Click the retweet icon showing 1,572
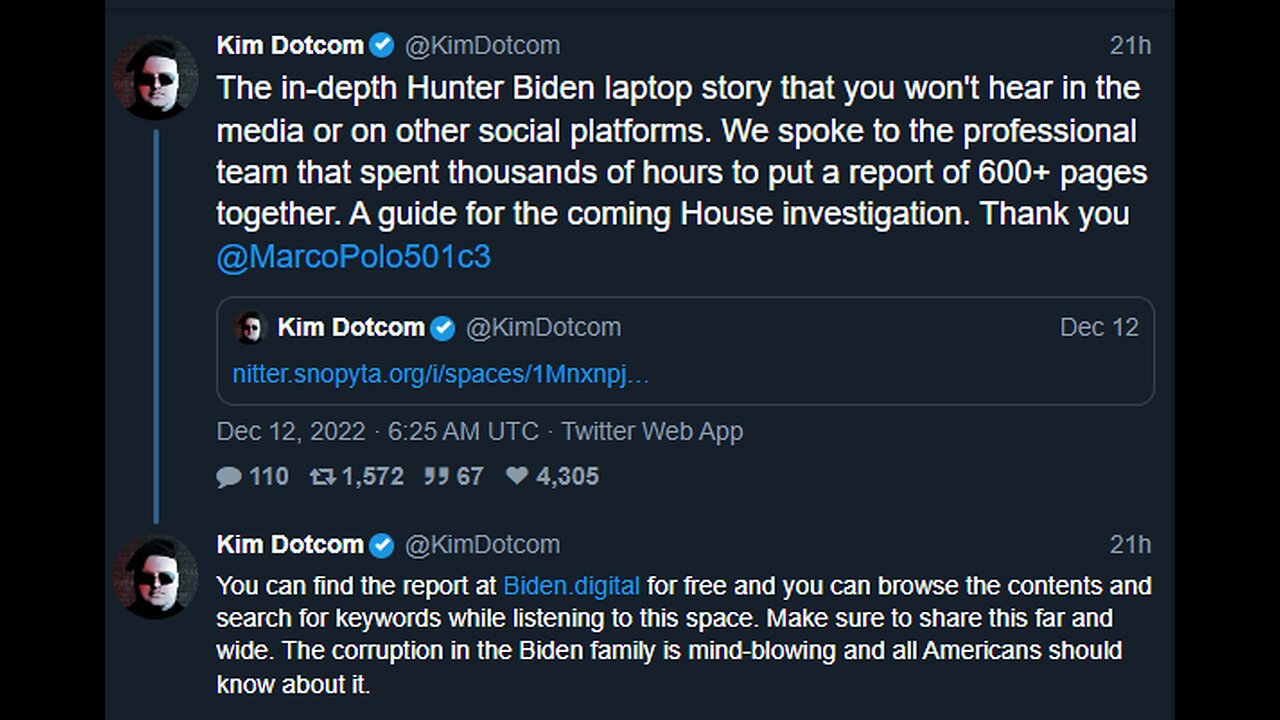This screenshot has width=1280, height=720. (322, 477)
